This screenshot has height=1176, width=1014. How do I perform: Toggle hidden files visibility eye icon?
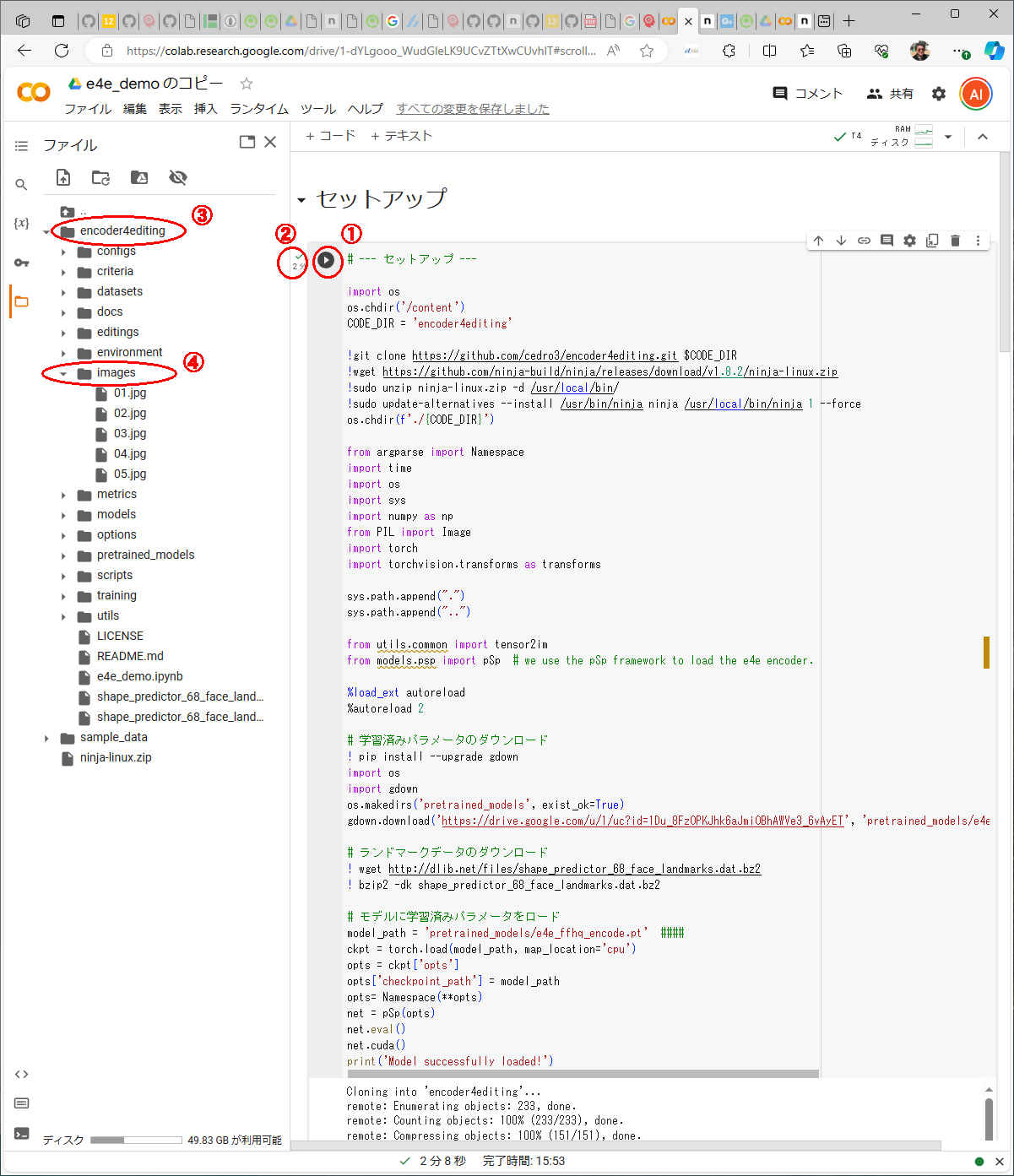point(177,177)
